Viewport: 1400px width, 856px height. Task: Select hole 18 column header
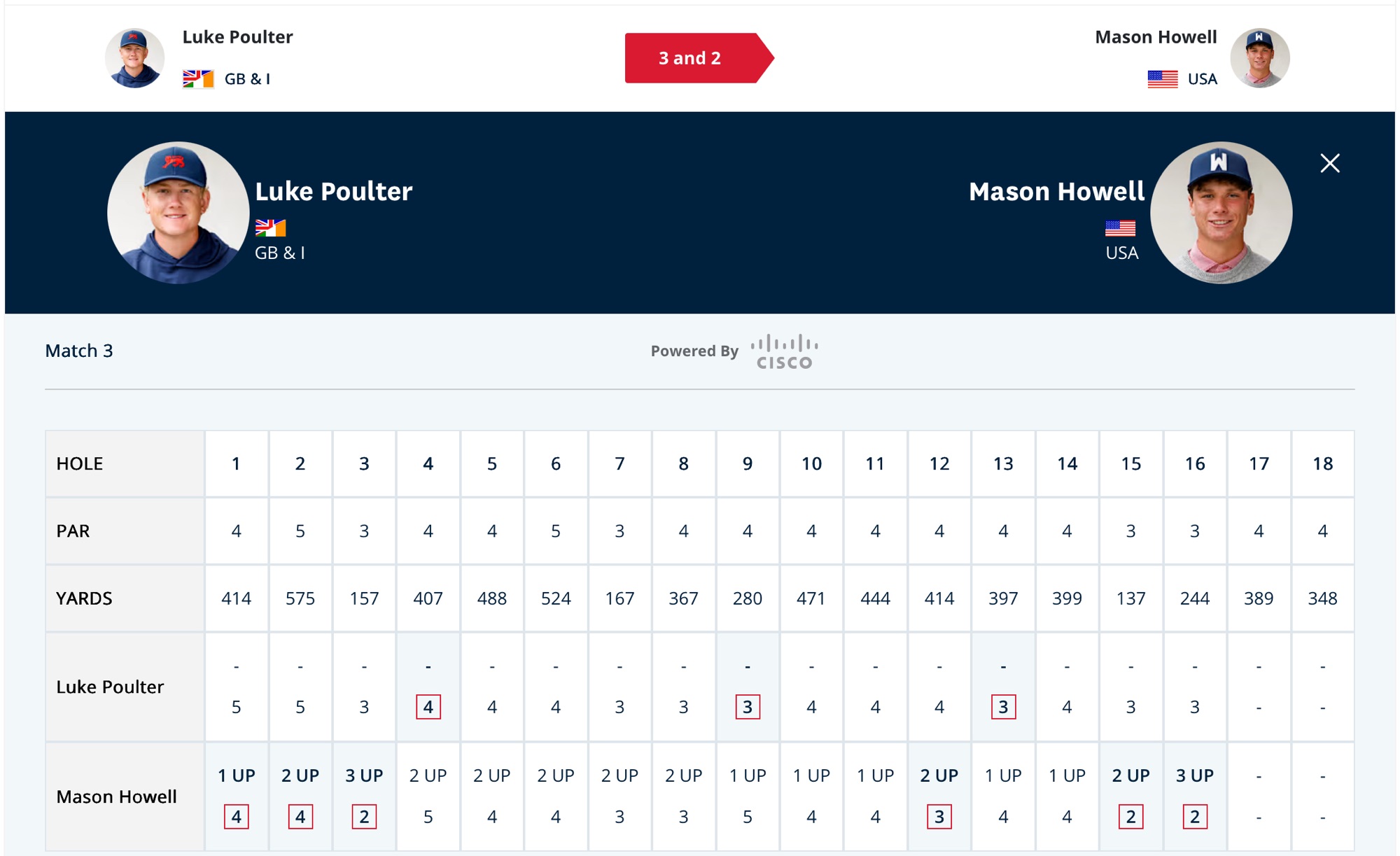(x=1322, y=463)
